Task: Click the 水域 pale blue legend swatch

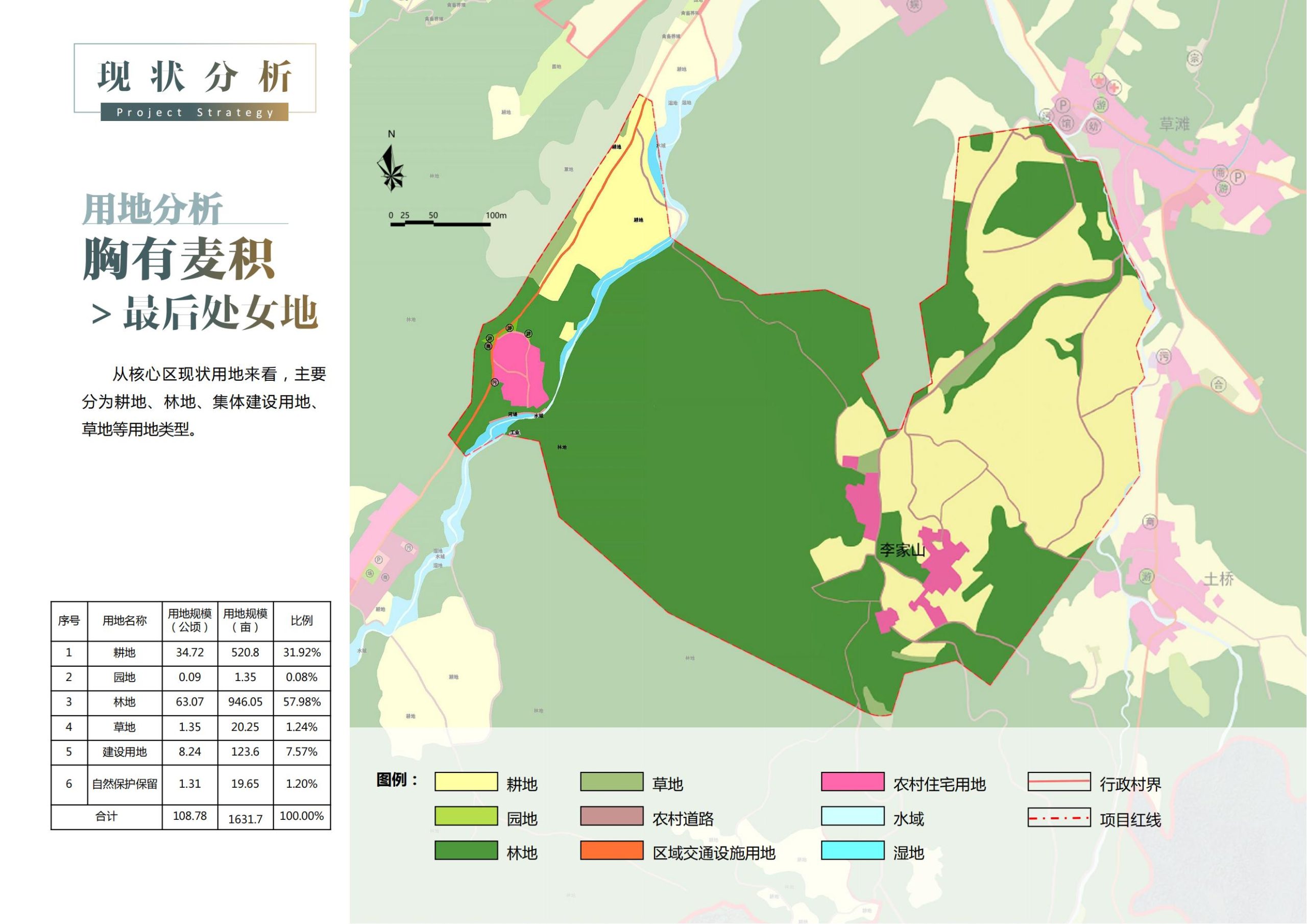Action: click(852, 816)
